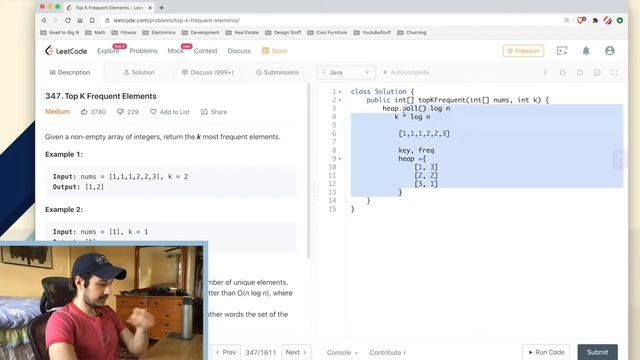Click Run Code
This screenshot has width=640, height=360.
pyautogui.click(x=546, y=352)
